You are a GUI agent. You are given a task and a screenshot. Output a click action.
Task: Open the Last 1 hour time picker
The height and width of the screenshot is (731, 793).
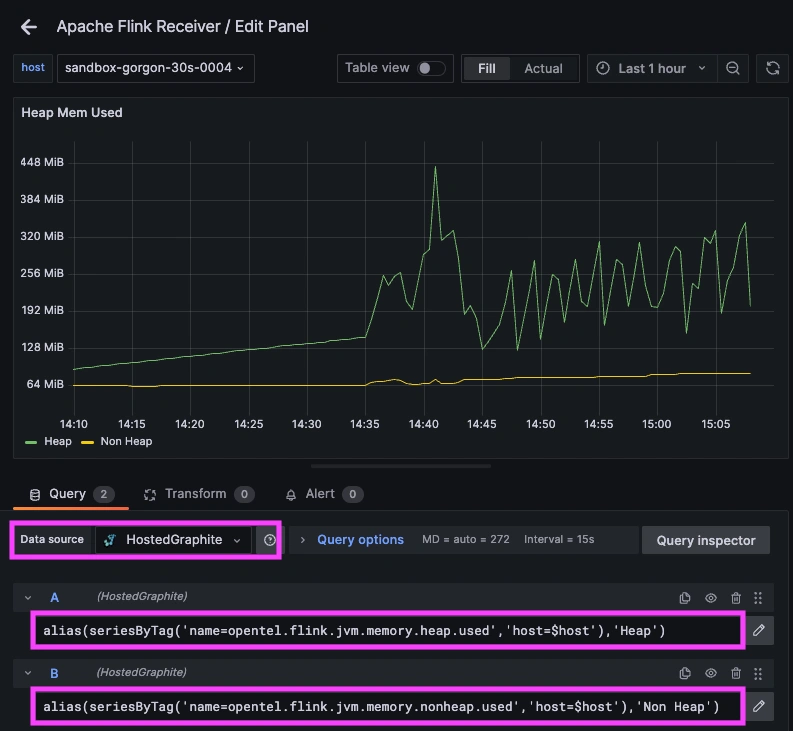(x=651, y=68)
